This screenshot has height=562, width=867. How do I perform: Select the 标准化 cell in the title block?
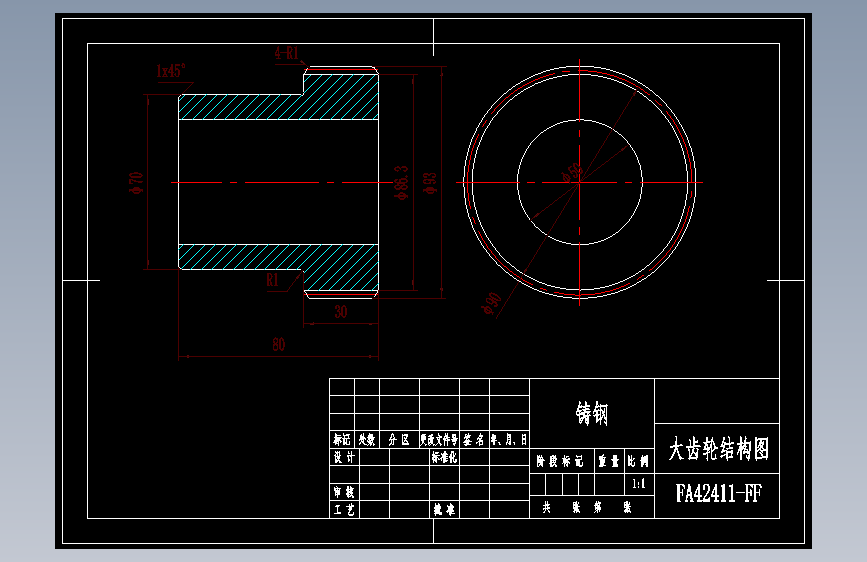pos(444,457)
